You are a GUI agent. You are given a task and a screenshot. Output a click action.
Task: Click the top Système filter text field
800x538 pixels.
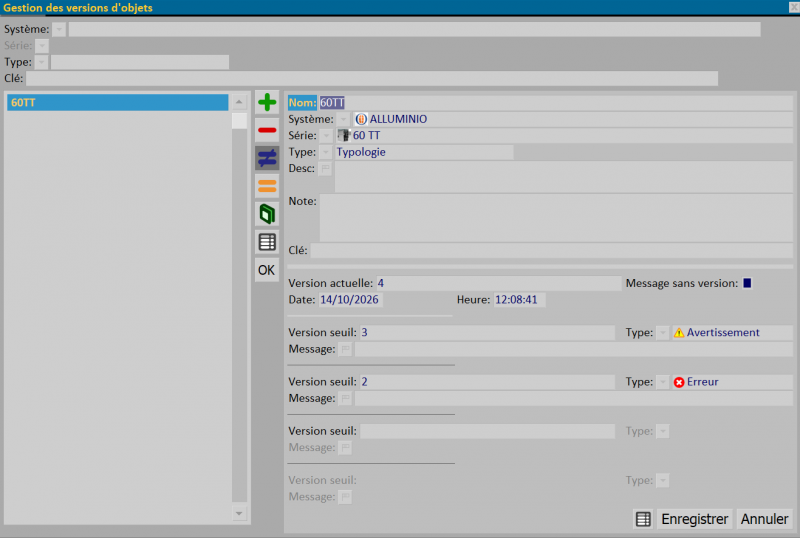(414, 29)
